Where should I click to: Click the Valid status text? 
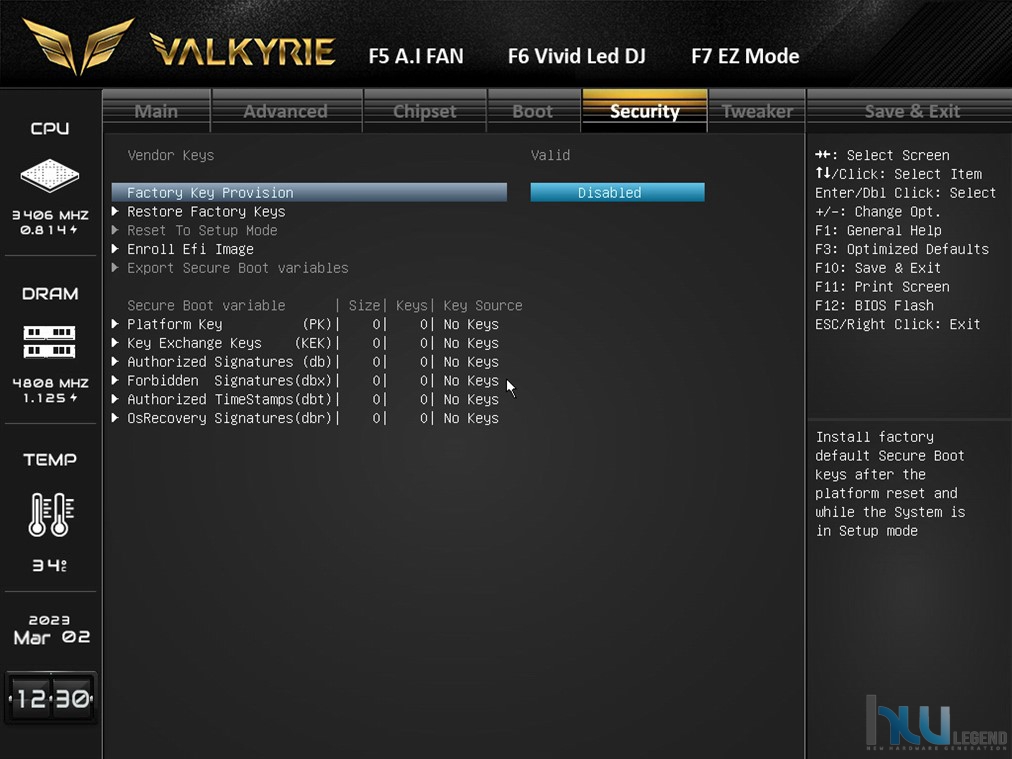(550, 155)
